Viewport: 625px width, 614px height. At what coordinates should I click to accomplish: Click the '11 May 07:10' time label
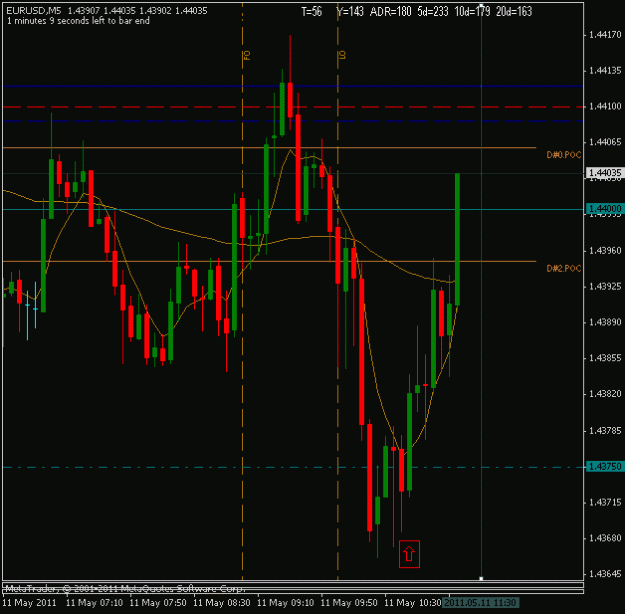coord(94,602)
